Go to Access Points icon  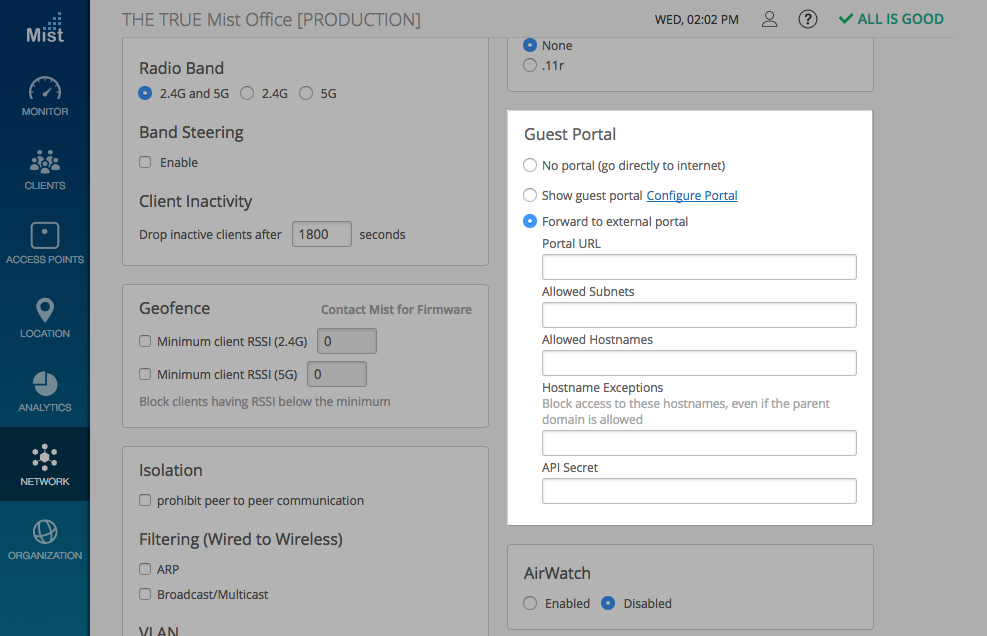[45, 236]
